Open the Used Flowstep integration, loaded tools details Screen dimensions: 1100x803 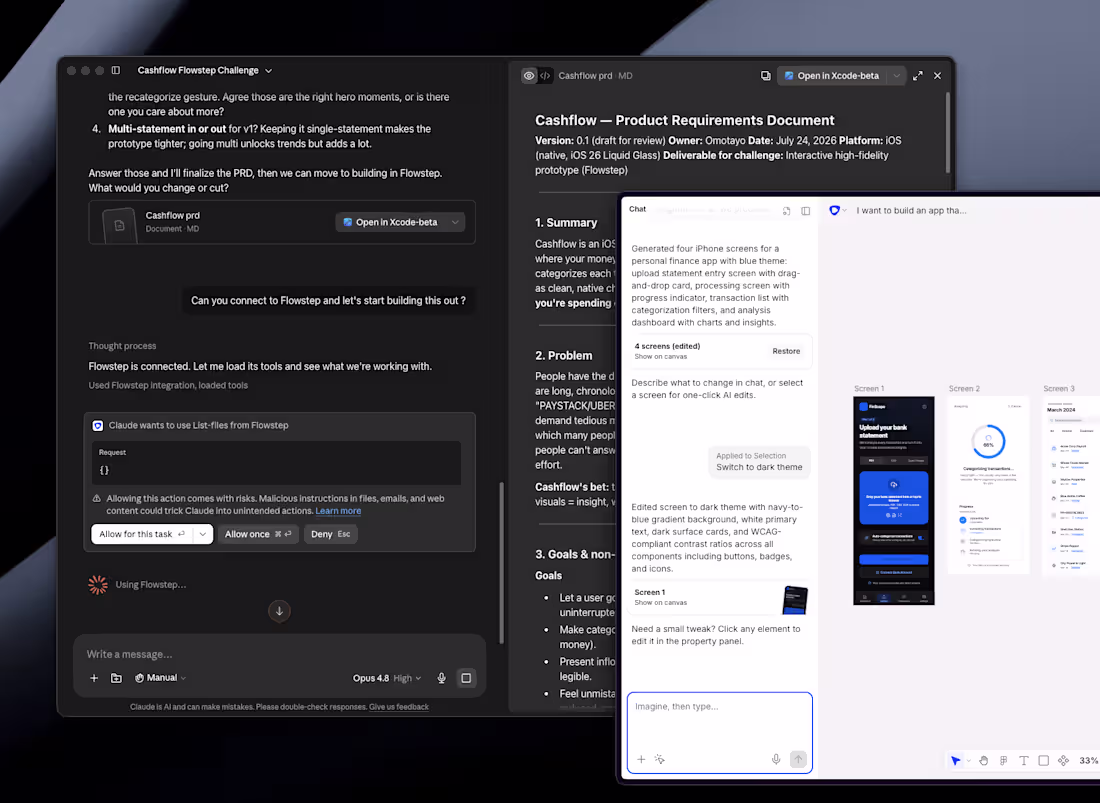point(168,385)
